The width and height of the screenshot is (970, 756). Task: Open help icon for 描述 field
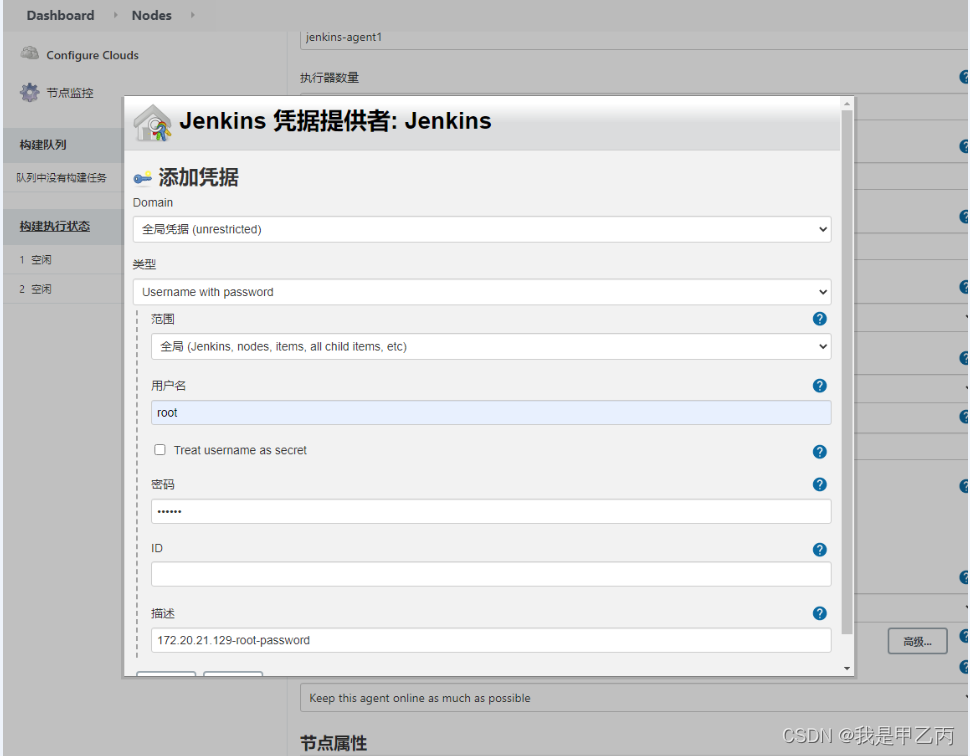tap(819, 613)
